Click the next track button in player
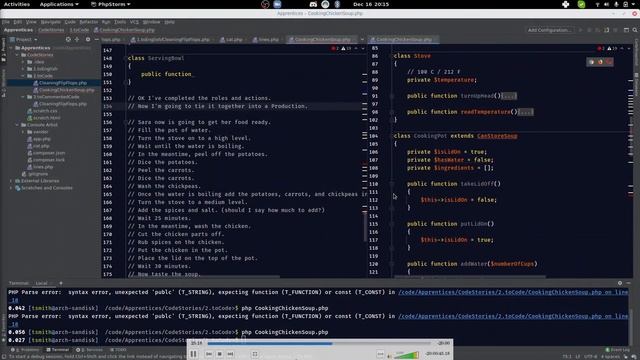640x360 pixels. coord(230,354)
